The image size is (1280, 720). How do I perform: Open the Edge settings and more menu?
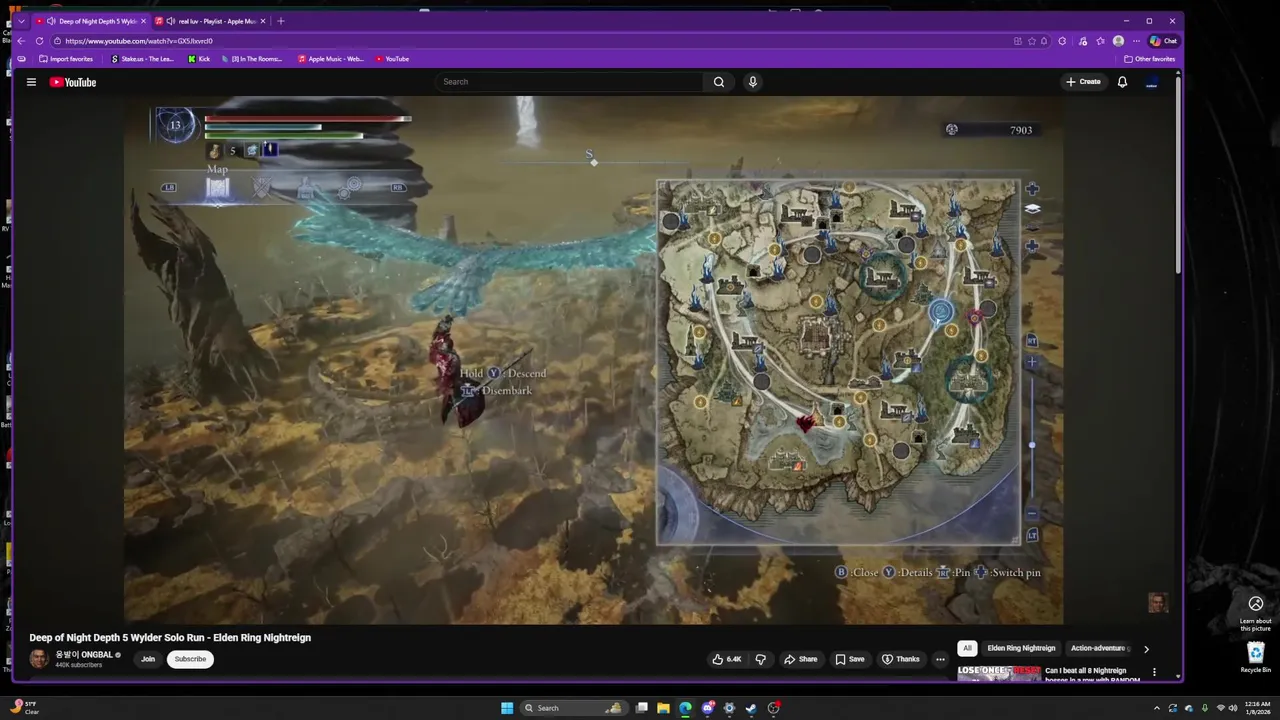point(1136,41)
